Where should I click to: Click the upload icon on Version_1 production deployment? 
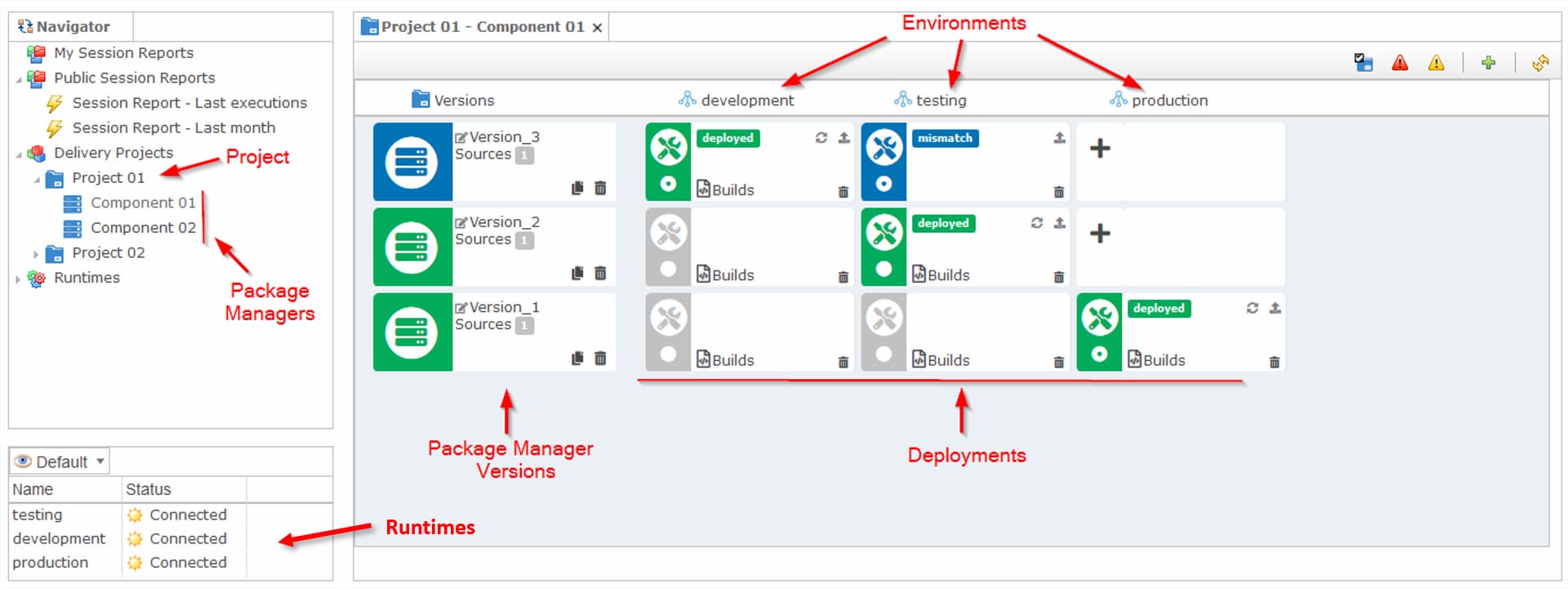tap(1275, 308)
